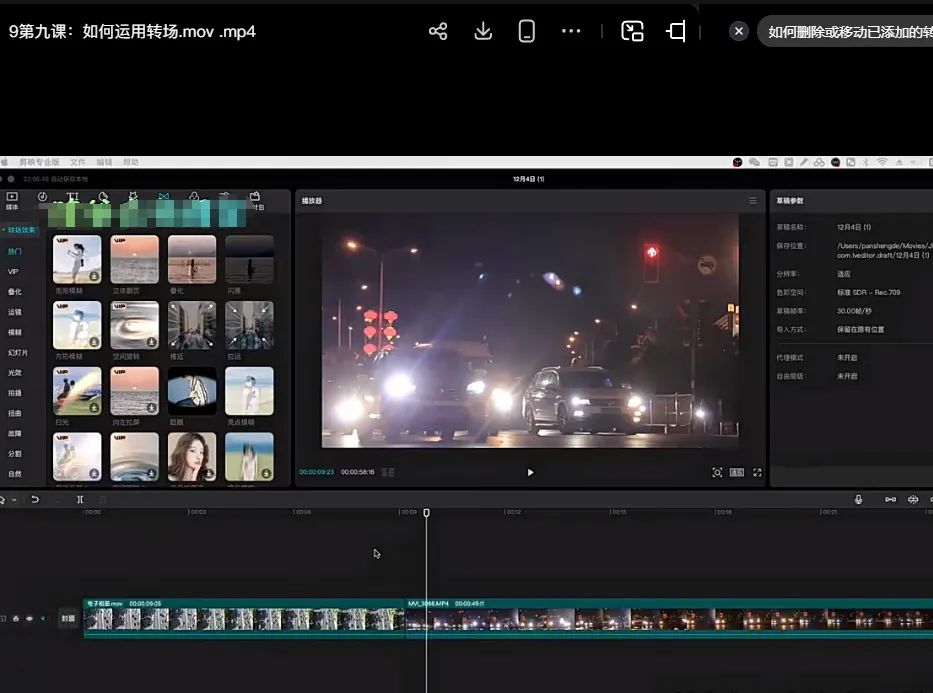933x693 pixels.
Task: Click the 封面 cover button on timeline
Action: point(68,619)
